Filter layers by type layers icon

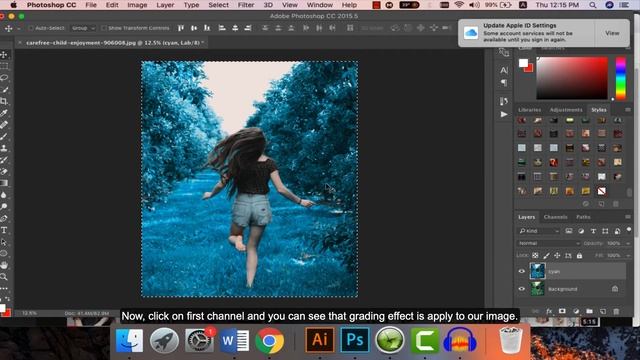(x=593, y=231)
